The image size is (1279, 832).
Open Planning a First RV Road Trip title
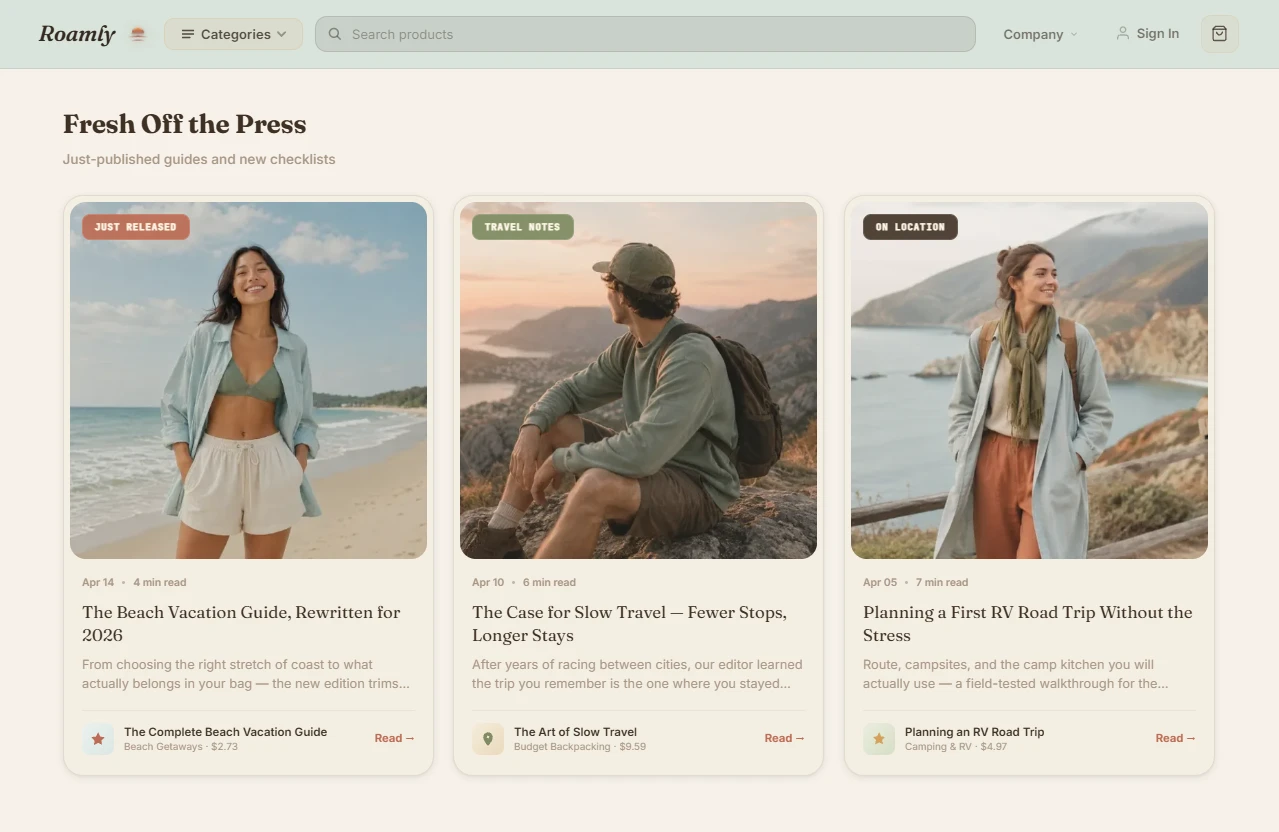click(1027, 623)
